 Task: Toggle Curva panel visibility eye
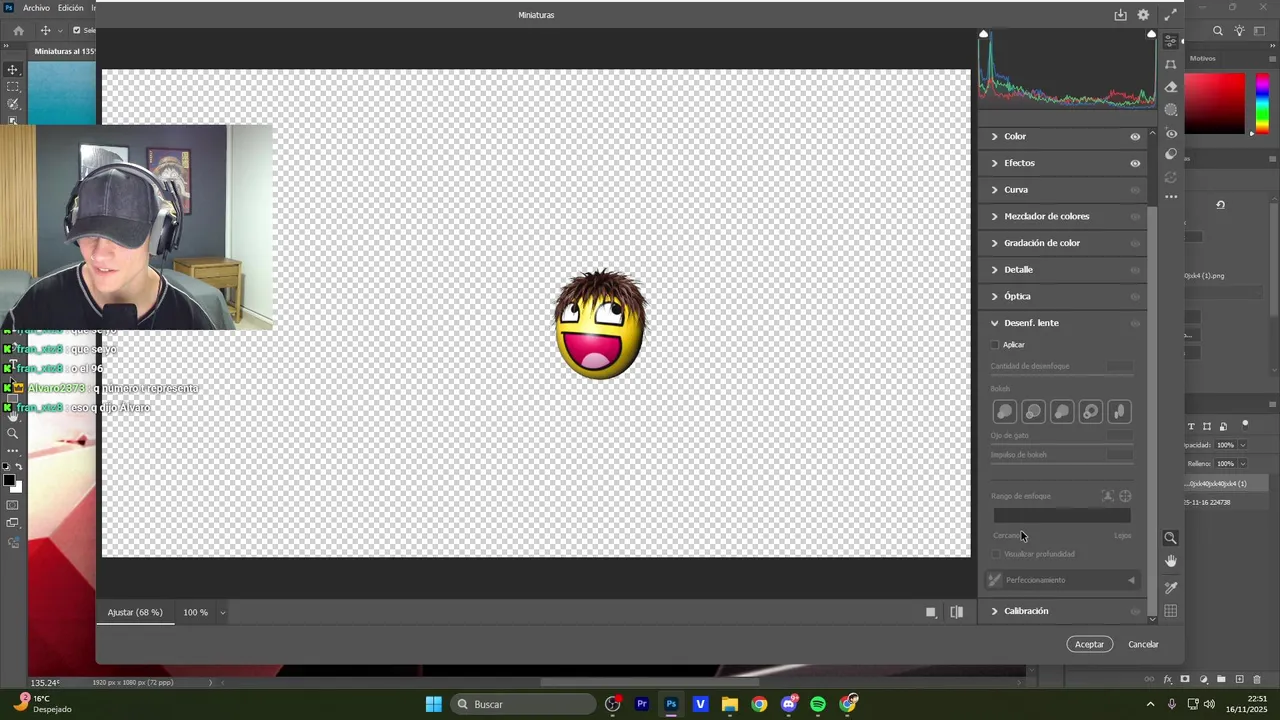coord(1135,190)
